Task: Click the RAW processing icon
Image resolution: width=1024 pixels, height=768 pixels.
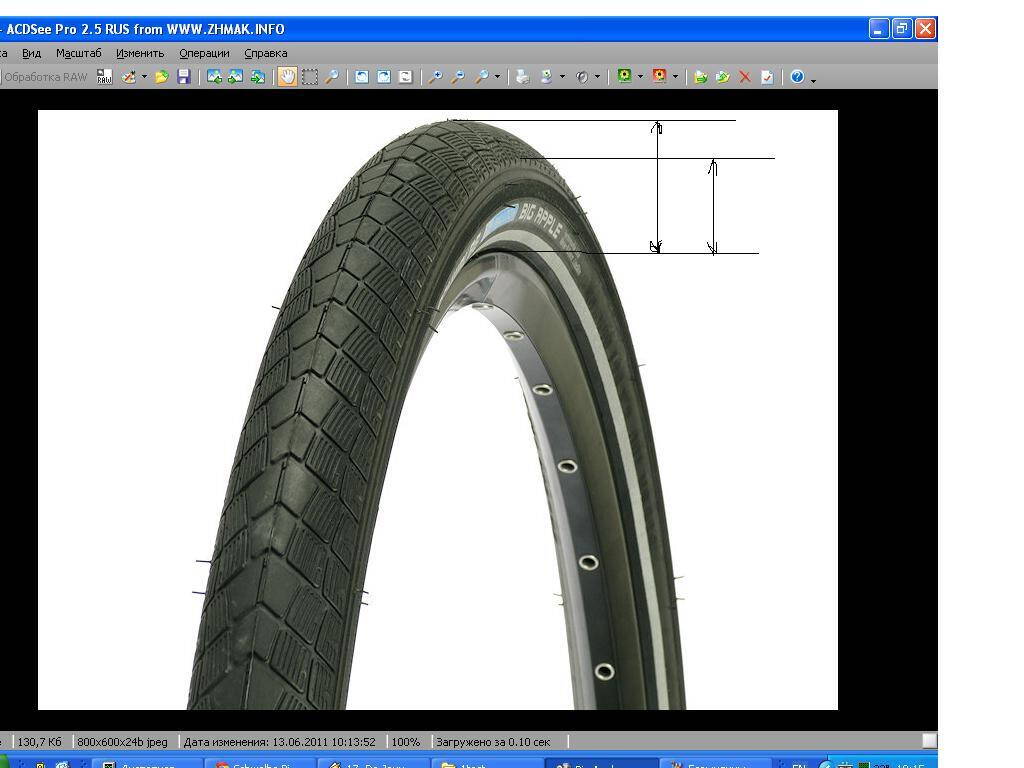Action: pyautogui.click(x=104, y=77)
